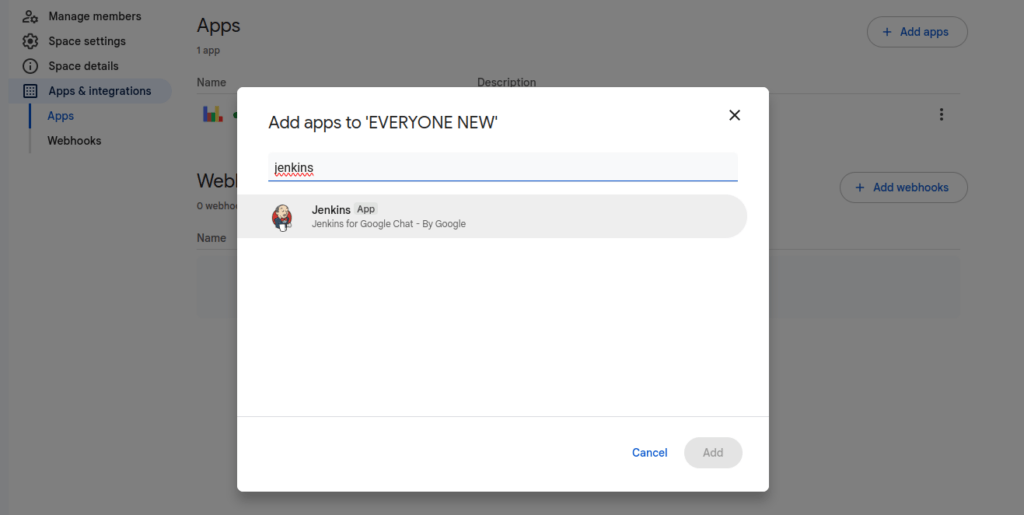This screenshot has height=515, width=1024.
Task: Click the Apps & integrations grid icon
Action: click(30, 91)
